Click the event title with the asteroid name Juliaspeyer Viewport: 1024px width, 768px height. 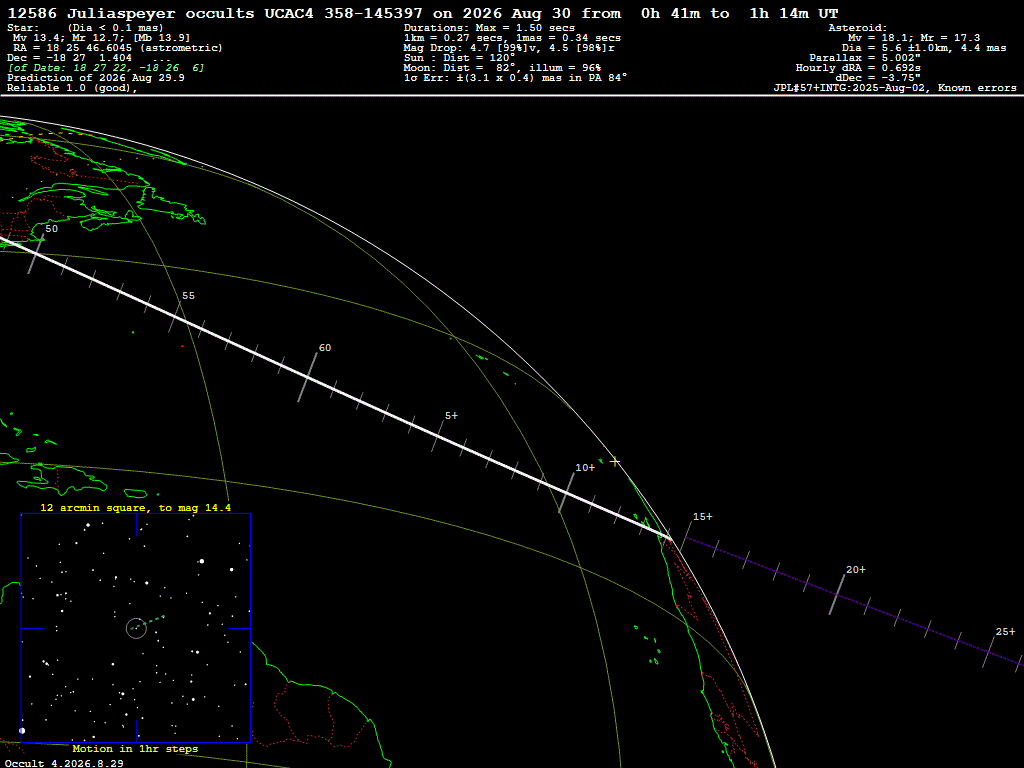point(423,13)
